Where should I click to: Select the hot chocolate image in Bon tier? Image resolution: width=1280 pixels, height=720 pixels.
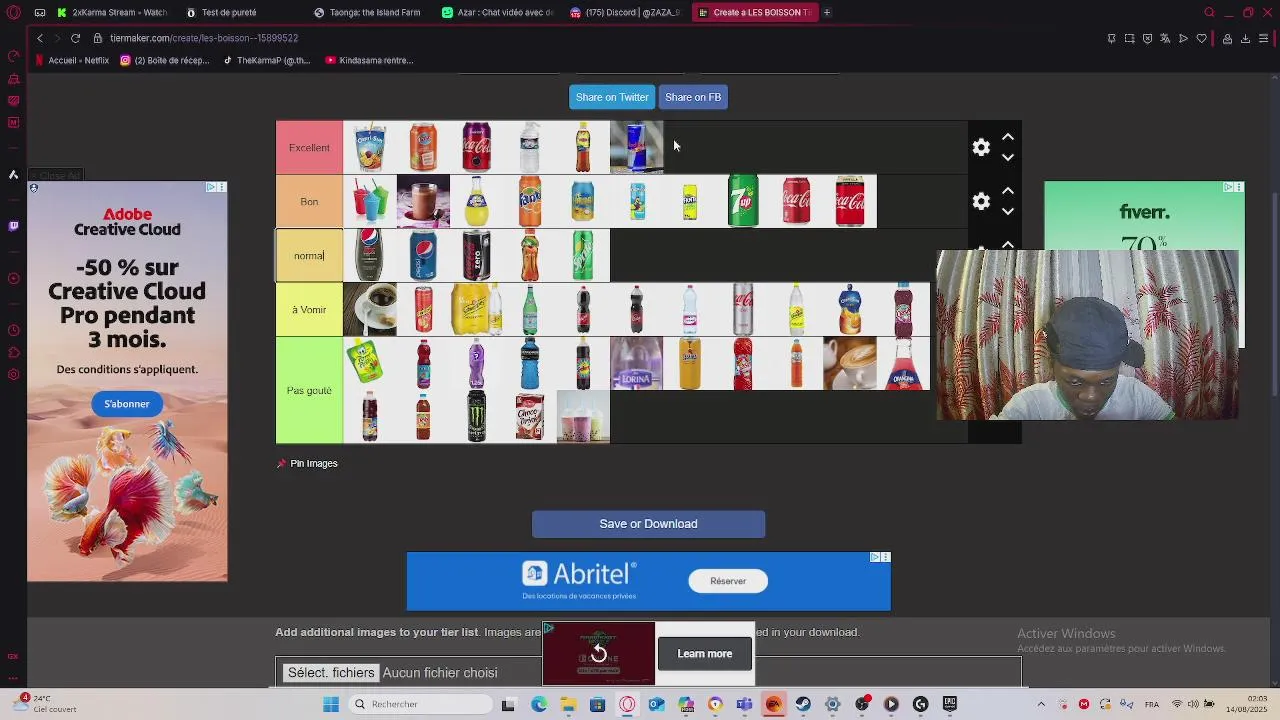tap(423, 201)
